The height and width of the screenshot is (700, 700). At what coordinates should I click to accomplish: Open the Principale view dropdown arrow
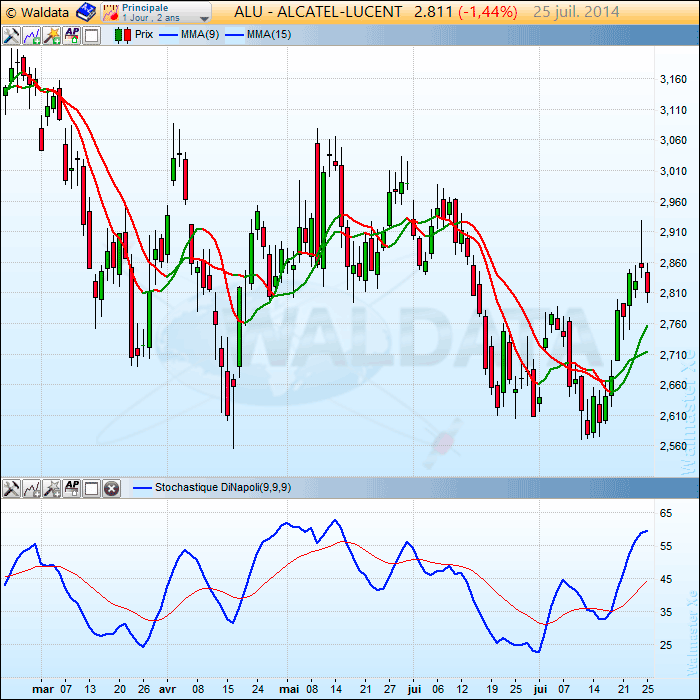pos(204,19)
